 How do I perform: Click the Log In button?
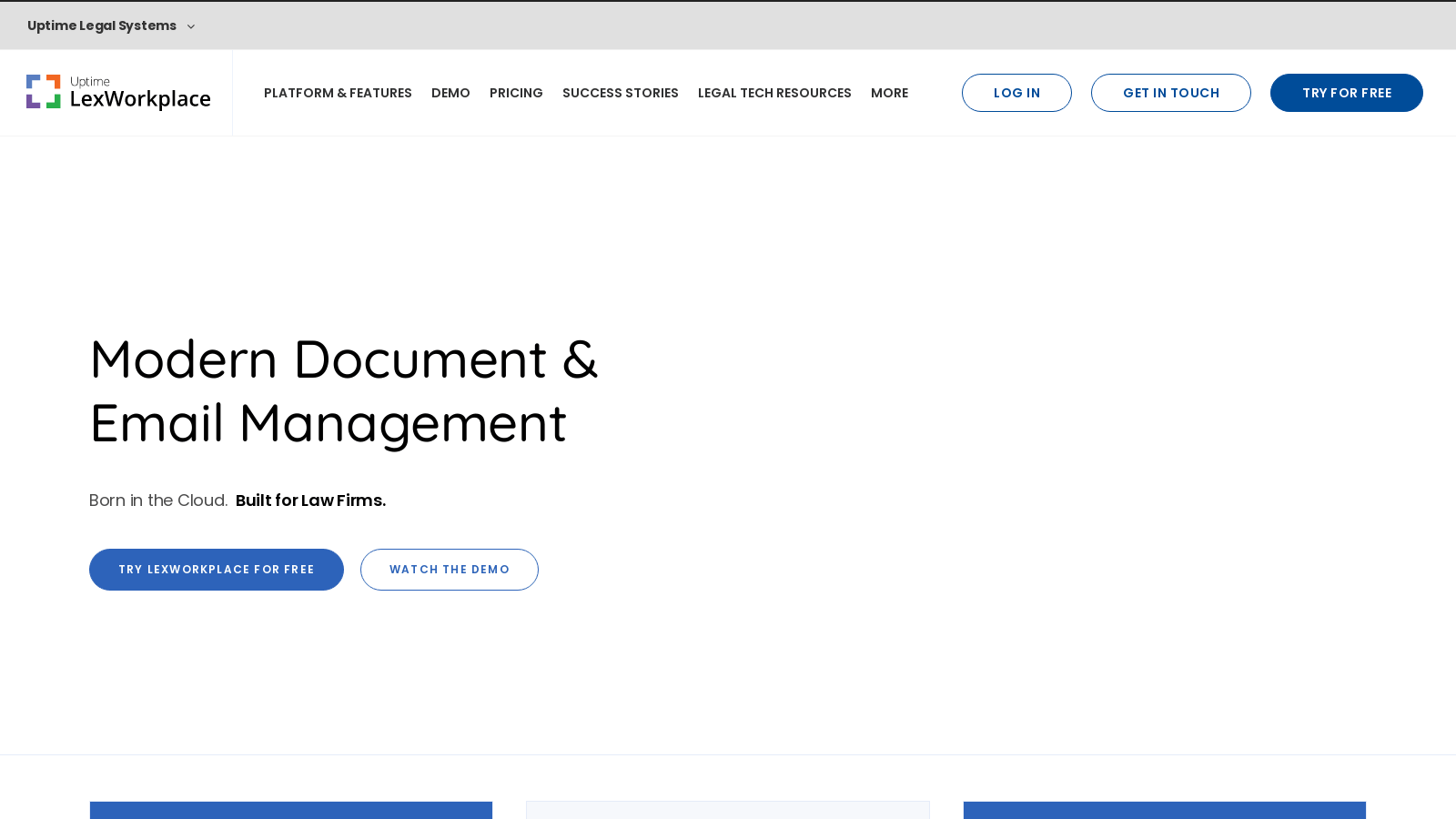1016,93
